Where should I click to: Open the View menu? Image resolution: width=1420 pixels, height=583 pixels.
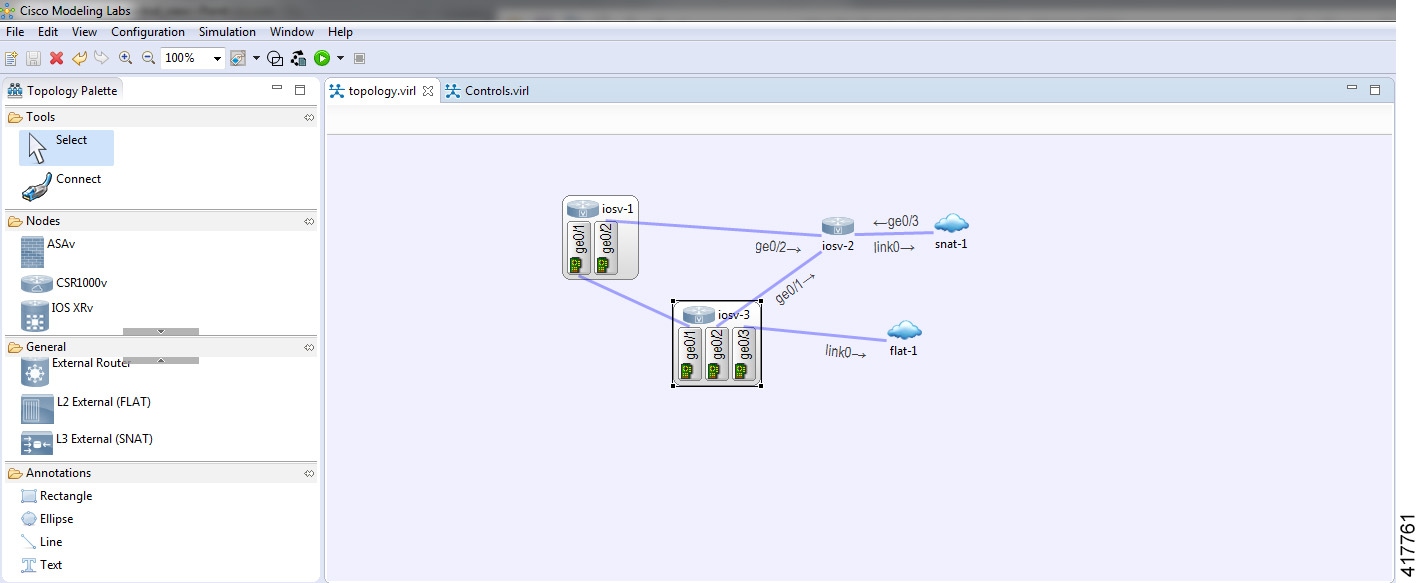[x=84, y=32]
